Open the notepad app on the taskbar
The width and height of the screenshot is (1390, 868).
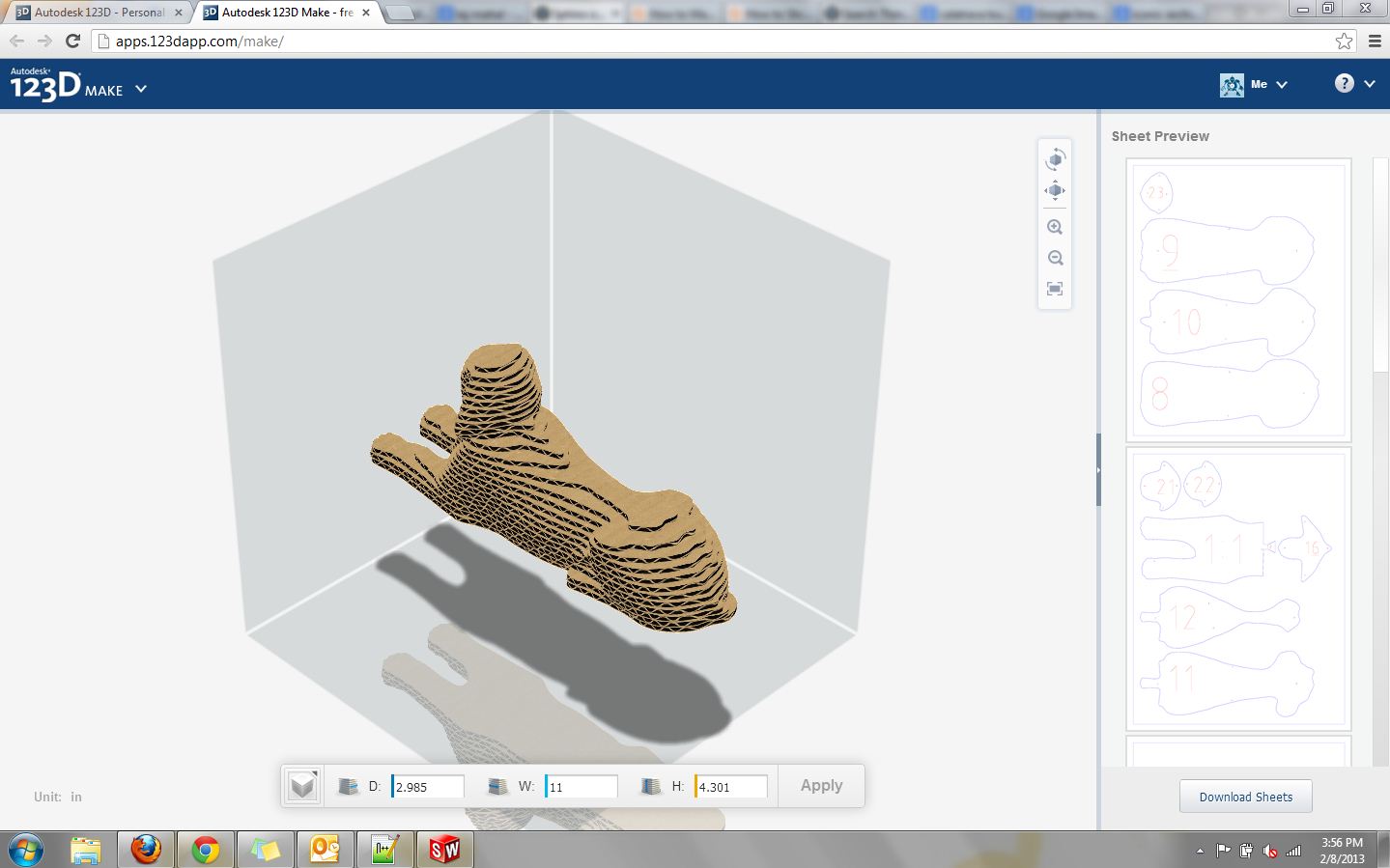(385, 851)
